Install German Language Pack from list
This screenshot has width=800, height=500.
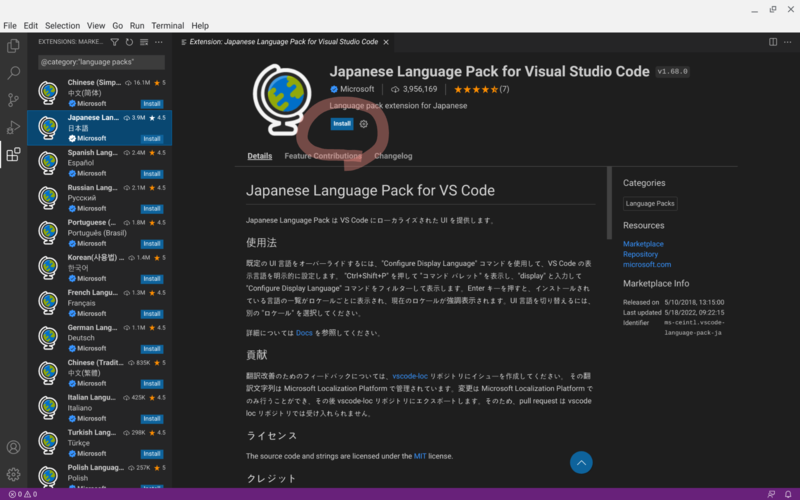pos(152,349)
